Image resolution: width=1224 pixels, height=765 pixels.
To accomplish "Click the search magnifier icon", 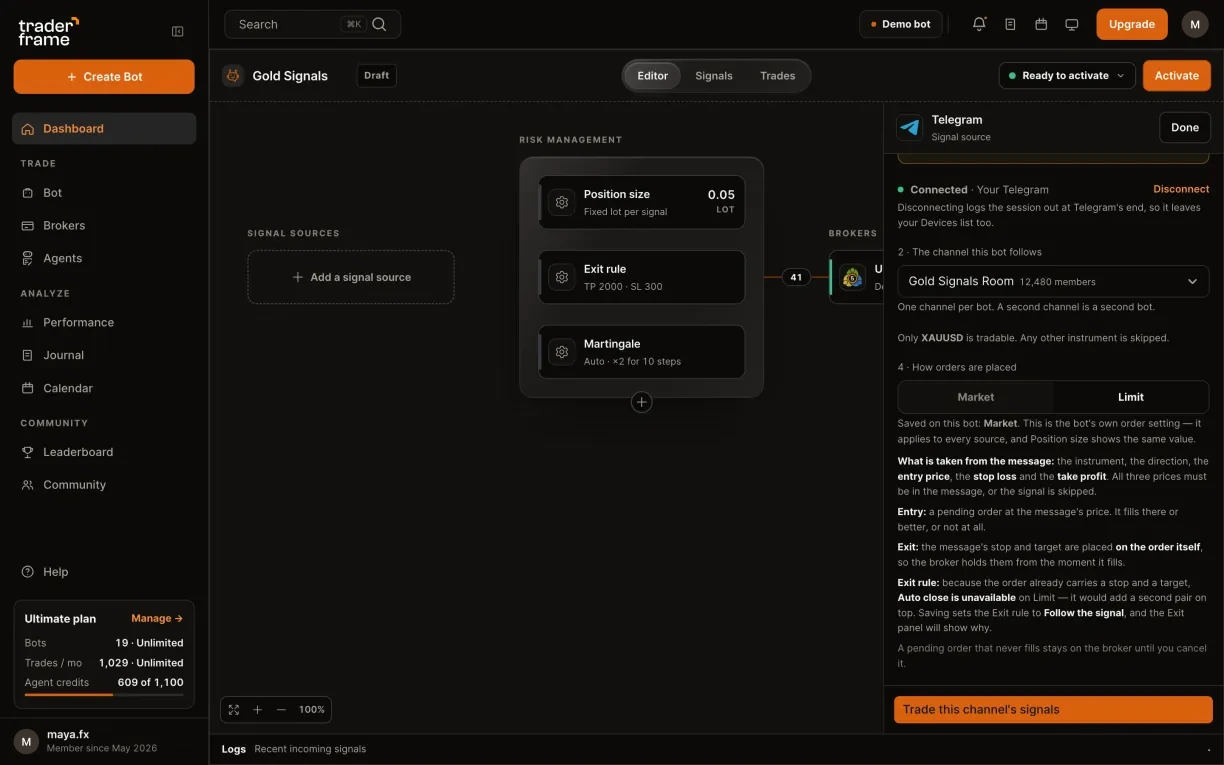I will click(x=379, y=24).
